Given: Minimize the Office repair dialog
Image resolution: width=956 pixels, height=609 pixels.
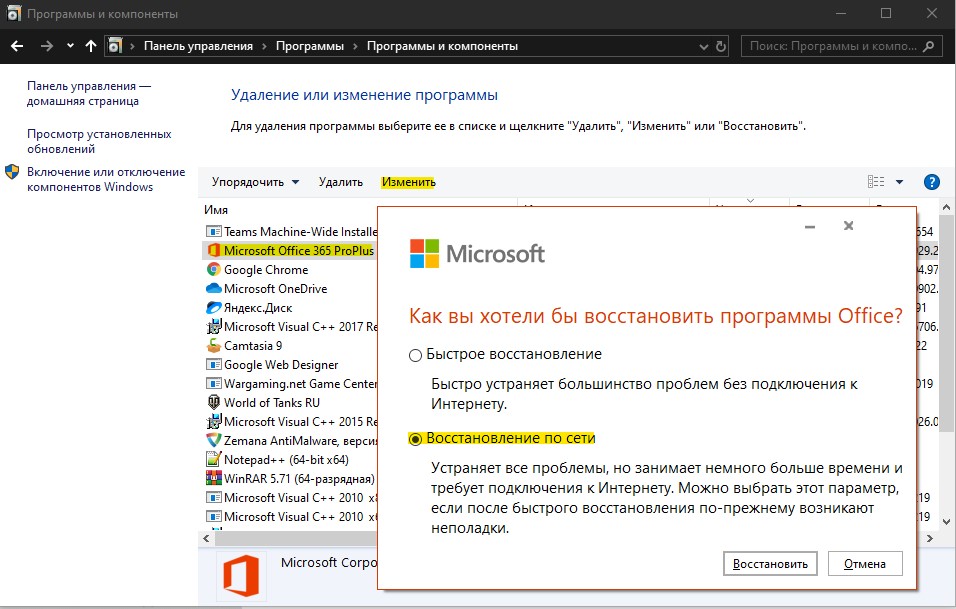Looking at the screenshot, I should [x=810, y=226].
